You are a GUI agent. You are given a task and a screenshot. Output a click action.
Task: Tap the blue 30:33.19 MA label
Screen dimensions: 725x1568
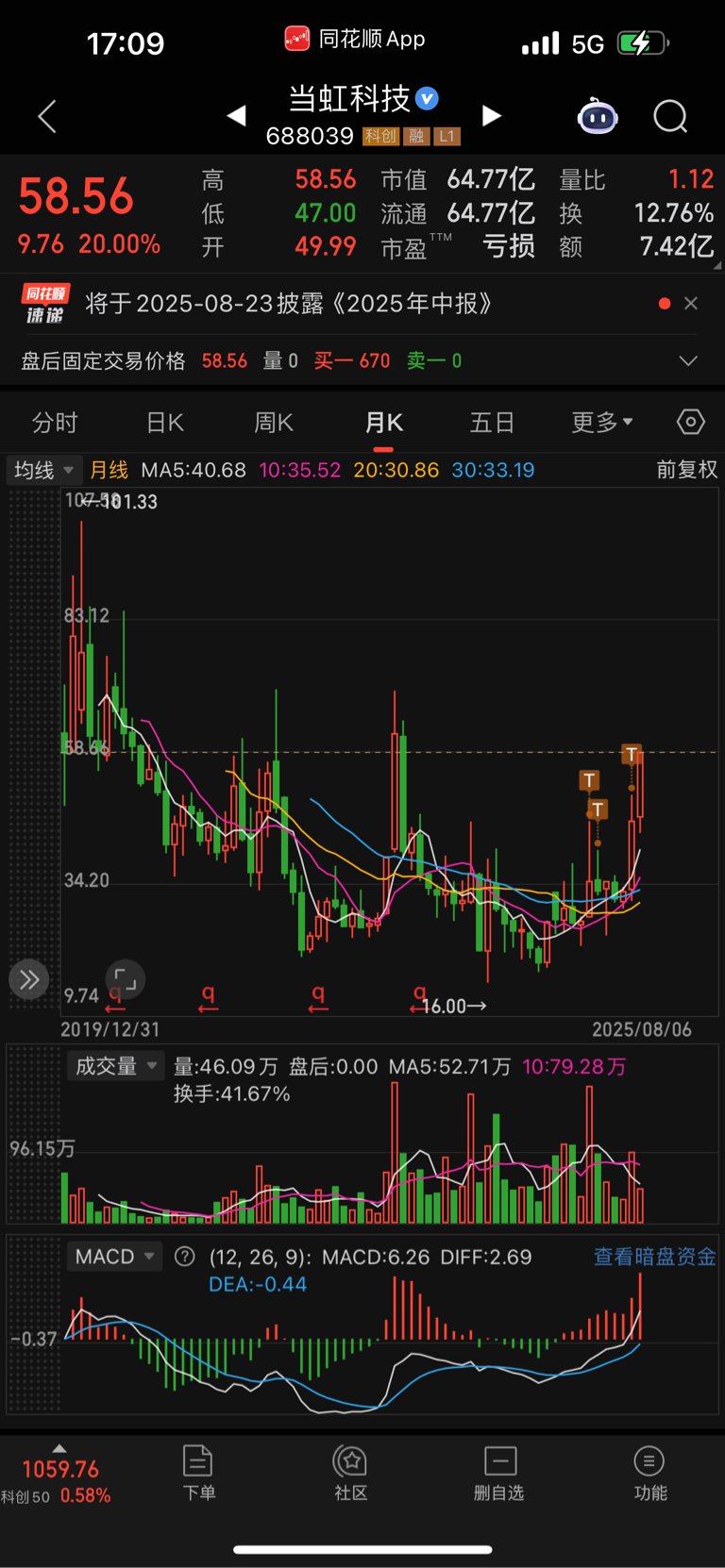click(x=494, y=470)
